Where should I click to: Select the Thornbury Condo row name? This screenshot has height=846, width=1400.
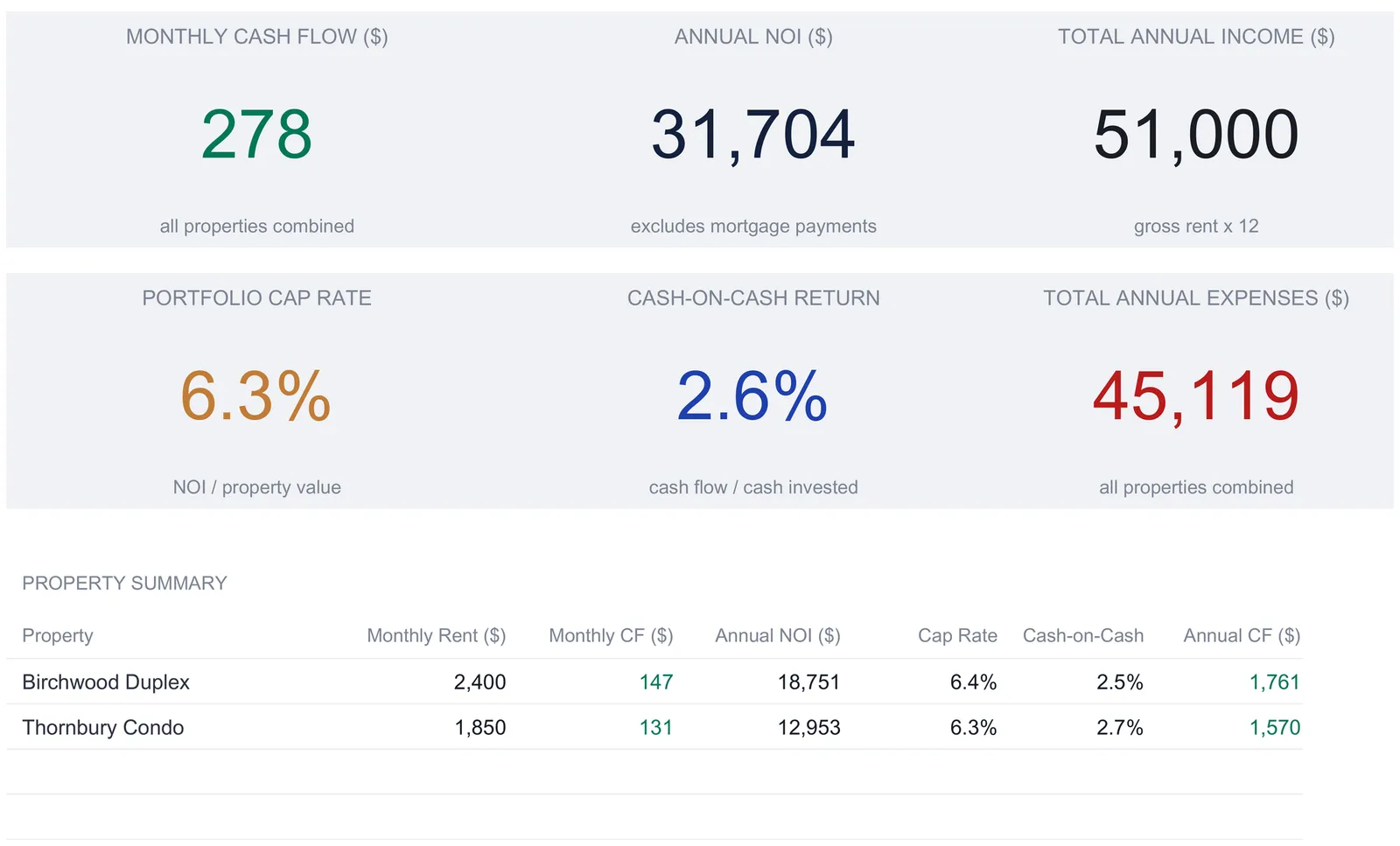[103, 728]
